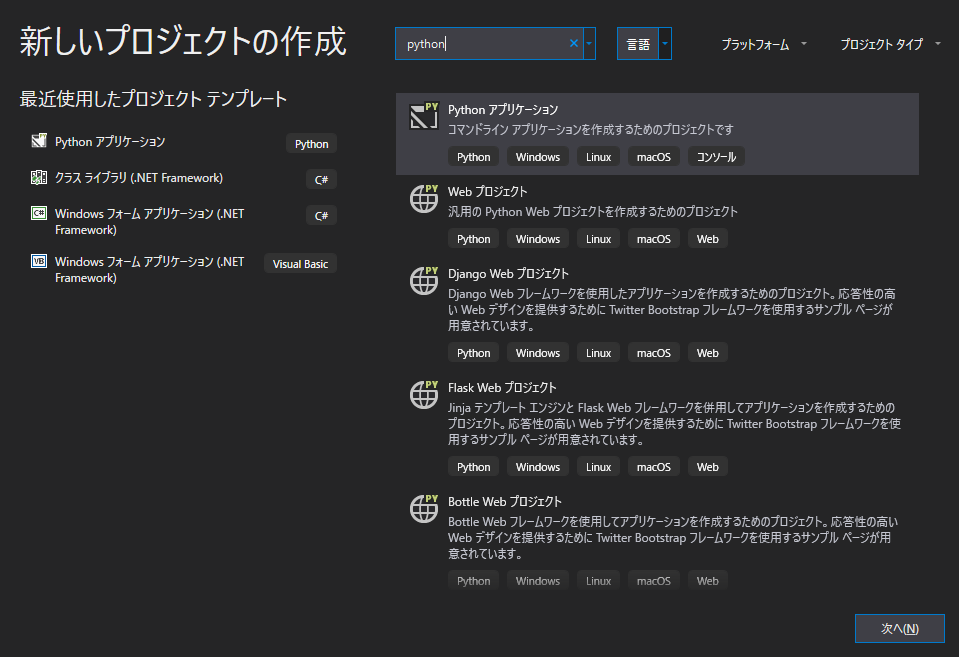Click recent Python アプリケーション template icon
Viewport: 959px width, 657px height.
click(39, 141)
